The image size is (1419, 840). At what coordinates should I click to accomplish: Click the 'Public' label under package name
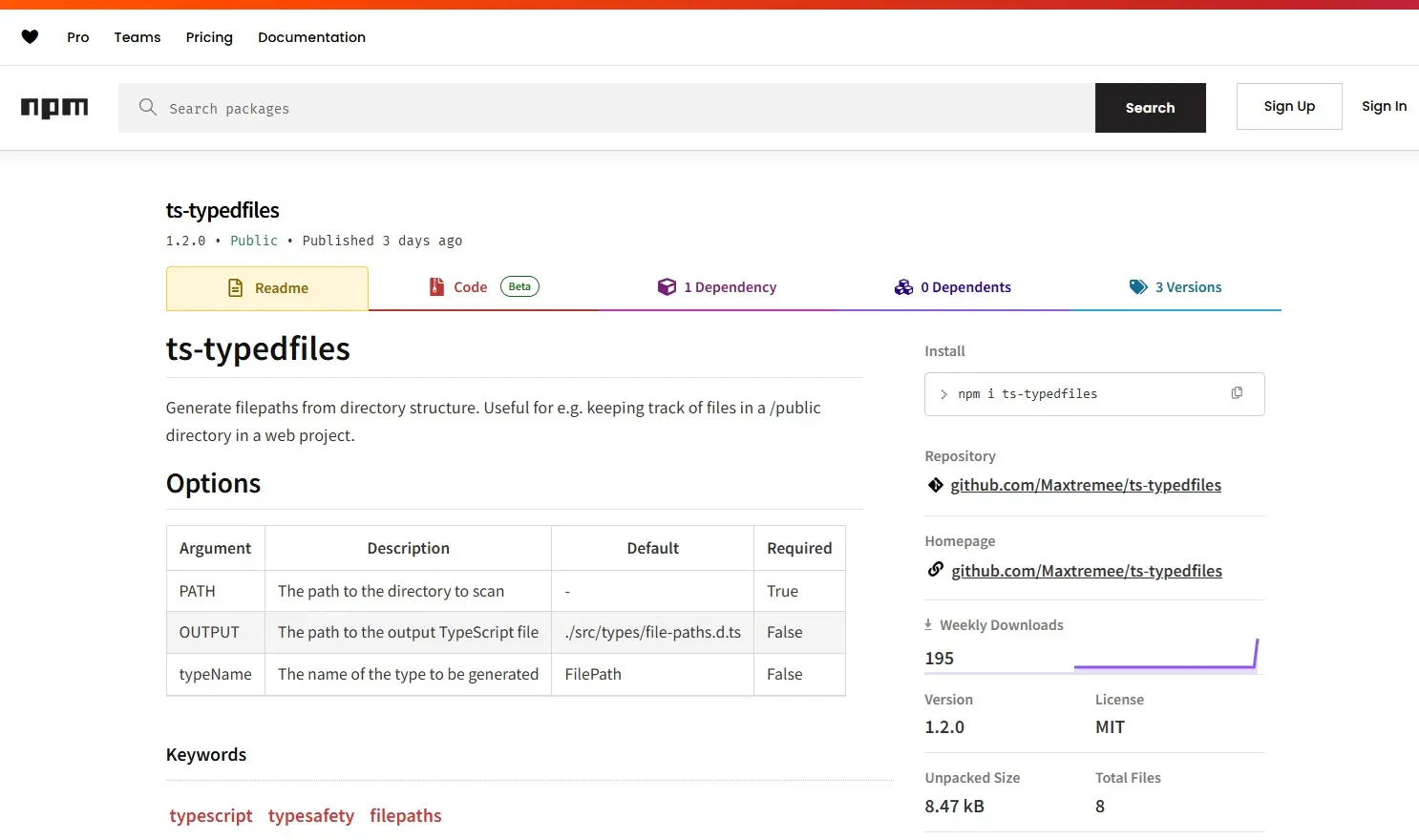point(254,241)
